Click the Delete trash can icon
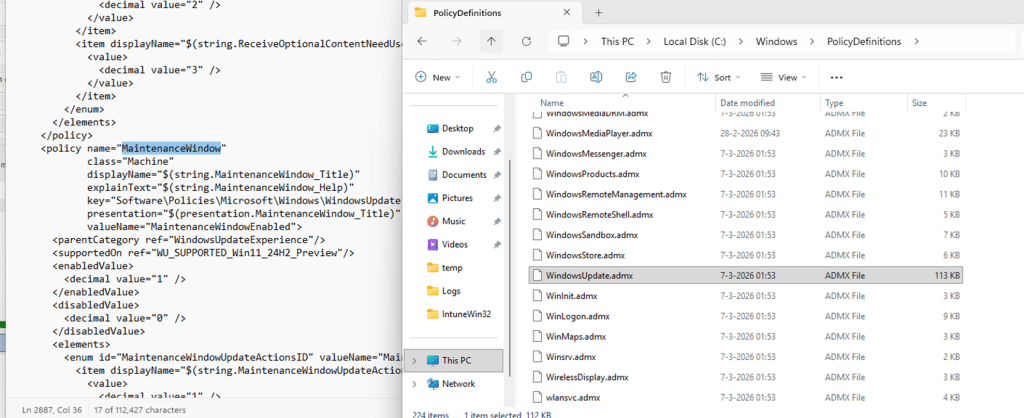 click(666, 77)
